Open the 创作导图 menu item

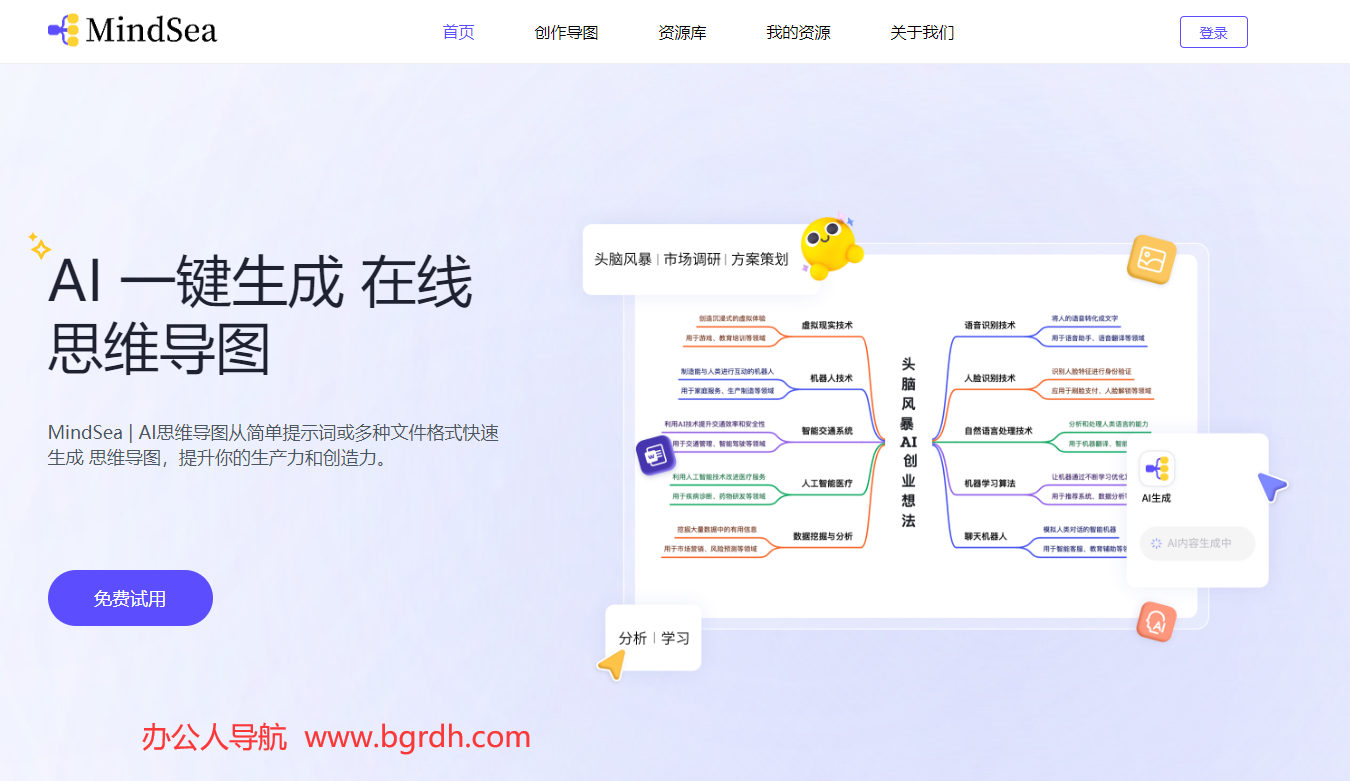click(x=567, y=32)
